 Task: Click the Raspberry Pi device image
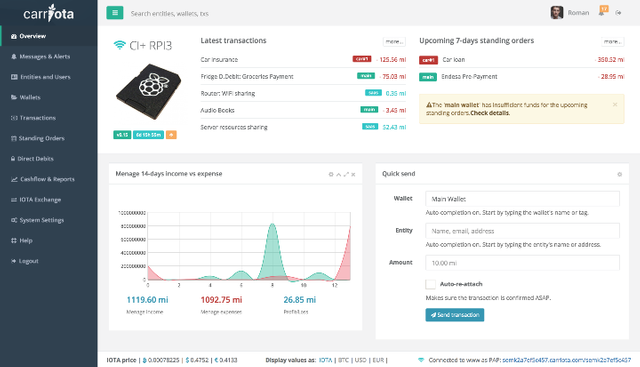click(149, 91)
